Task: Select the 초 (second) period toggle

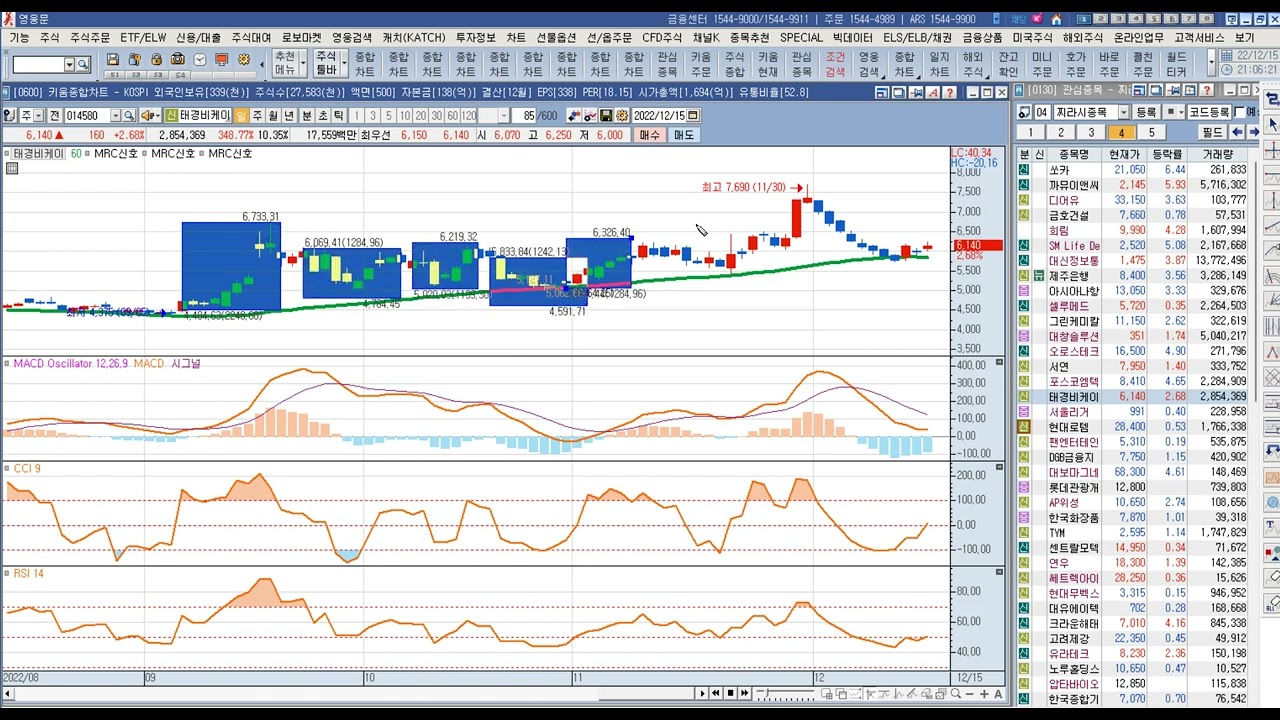Action: pyautogui.click(x=323, y=115)
